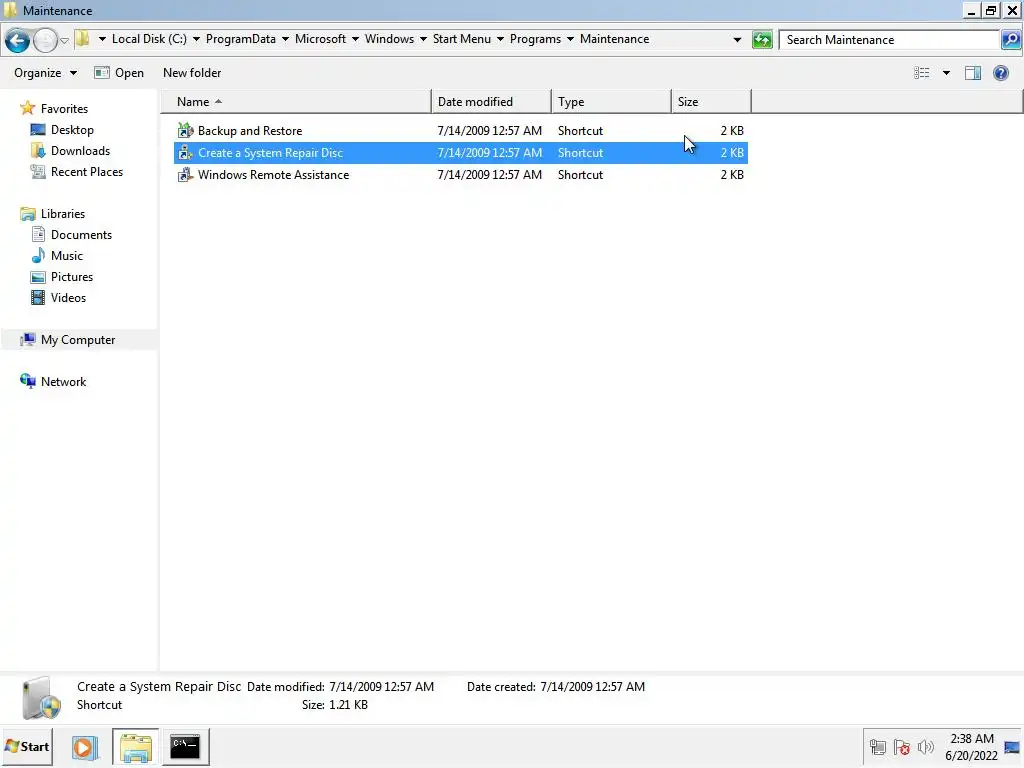Open the Pictures library
Viewport: 1024px width, 768px height.
72,276
